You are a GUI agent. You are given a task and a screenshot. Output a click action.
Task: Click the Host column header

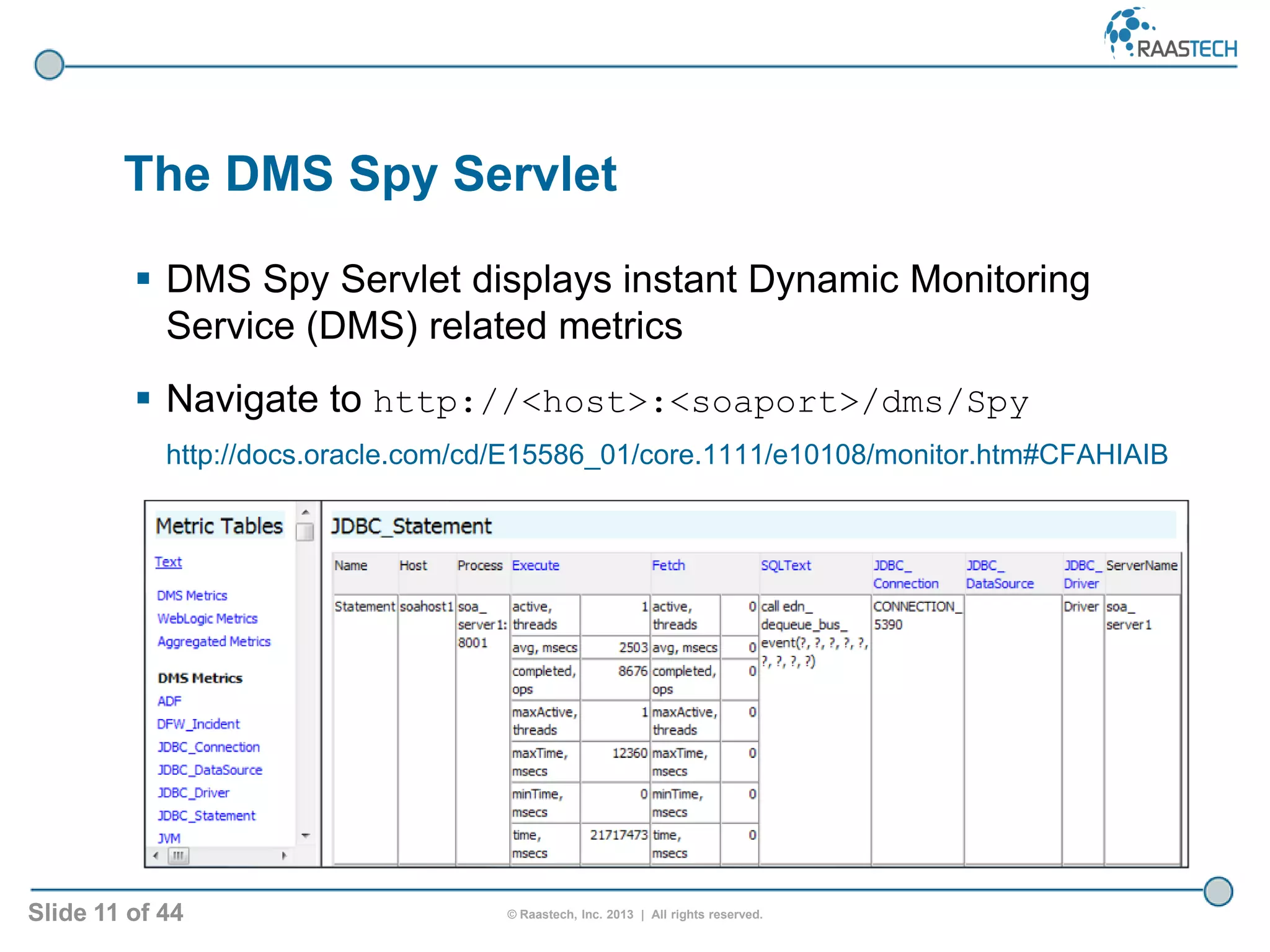click(413, 565)
